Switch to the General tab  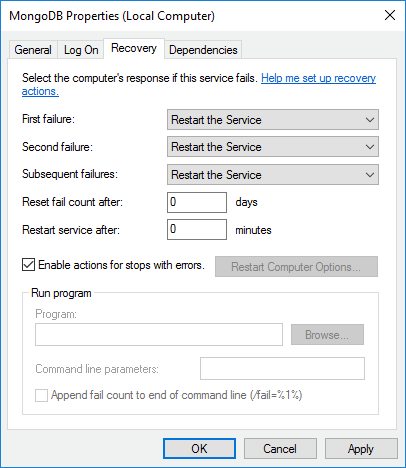(x=33, y=50)
